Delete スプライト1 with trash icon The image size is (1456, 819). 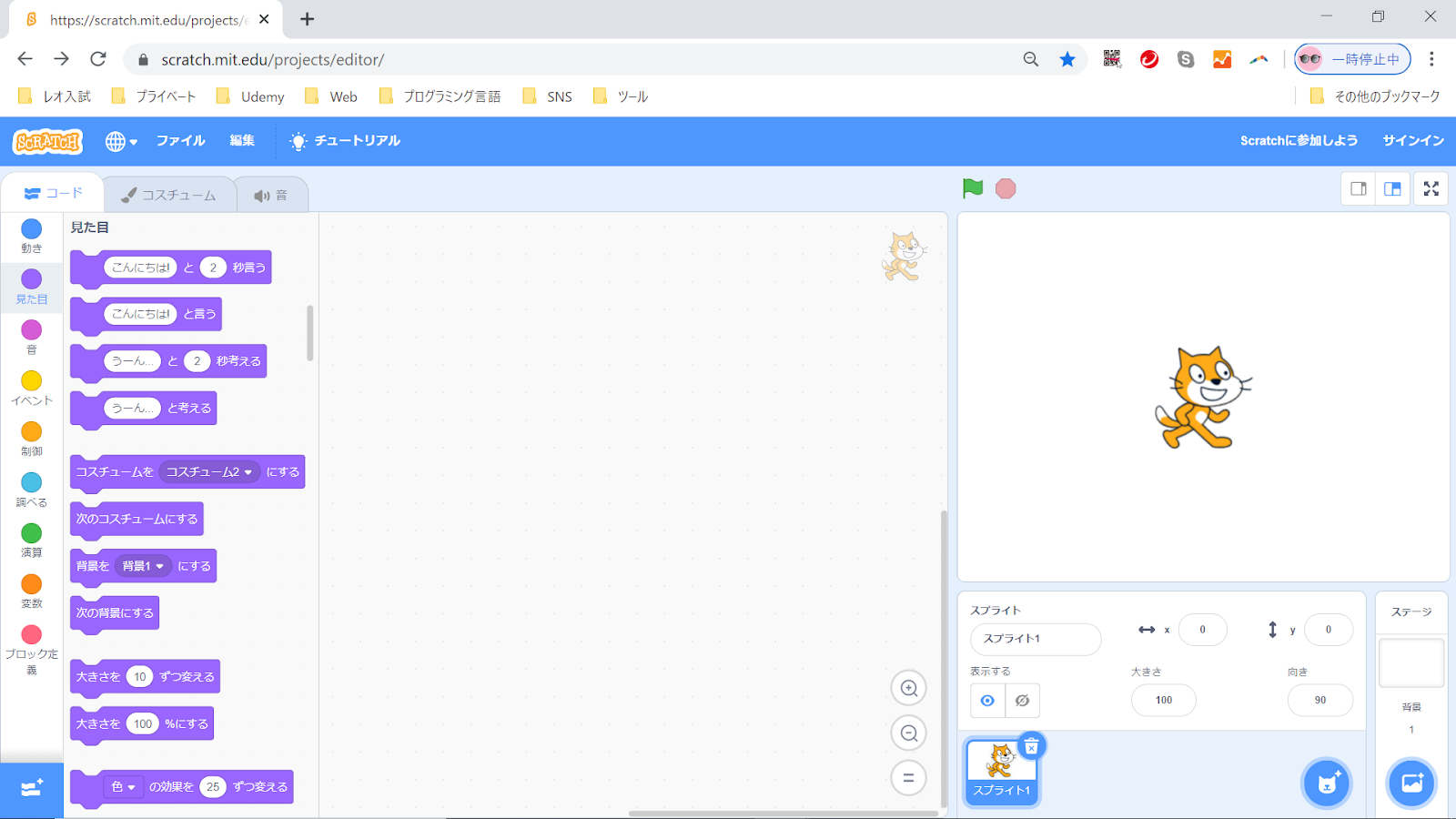pyautogui.click(x=1031, y=747)
